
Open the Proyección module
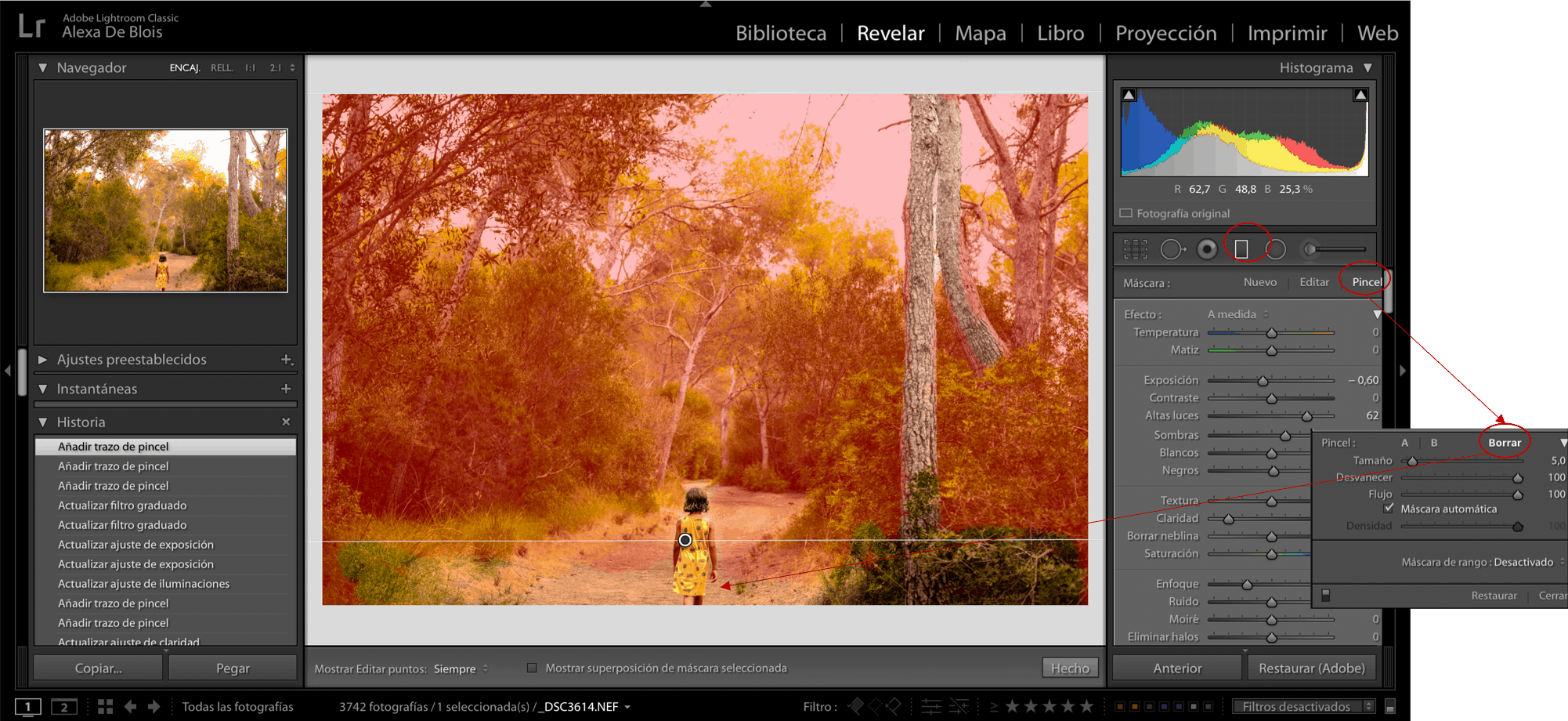(1166, 33)
